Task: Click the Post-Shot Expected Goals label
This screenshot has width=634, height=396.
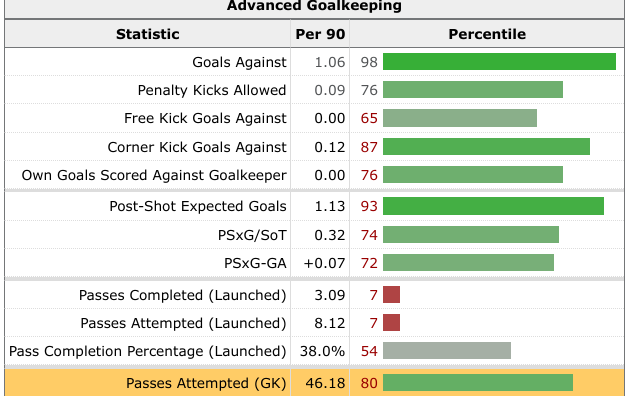Action: [198, 206]
